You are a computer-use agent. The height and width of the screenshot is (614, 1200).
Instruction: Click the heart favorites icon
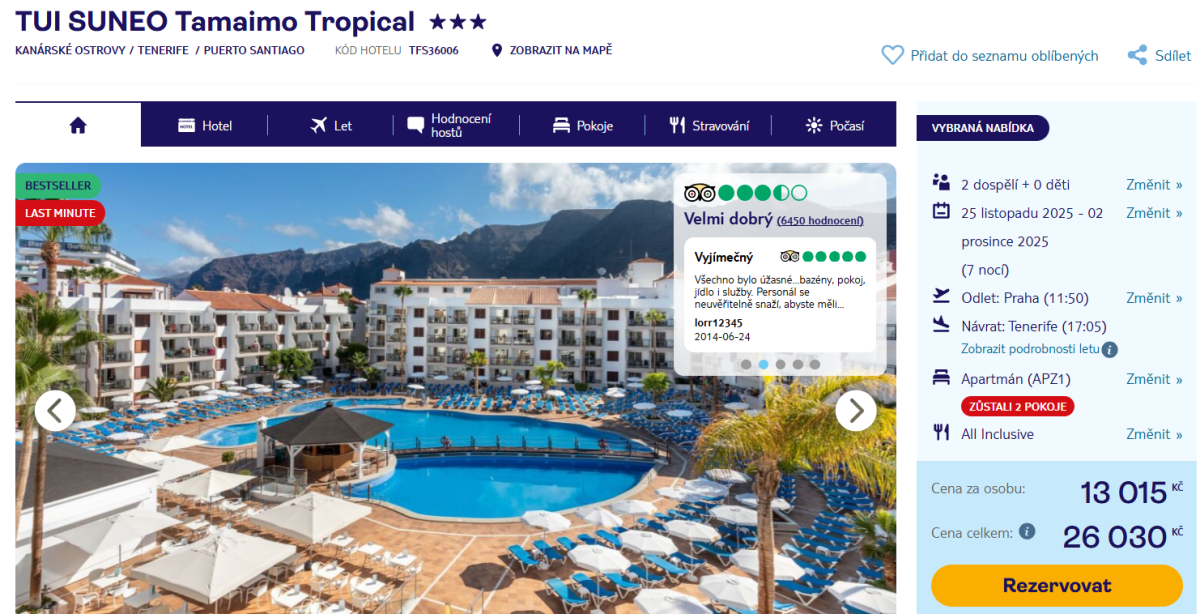pos(892,55)
